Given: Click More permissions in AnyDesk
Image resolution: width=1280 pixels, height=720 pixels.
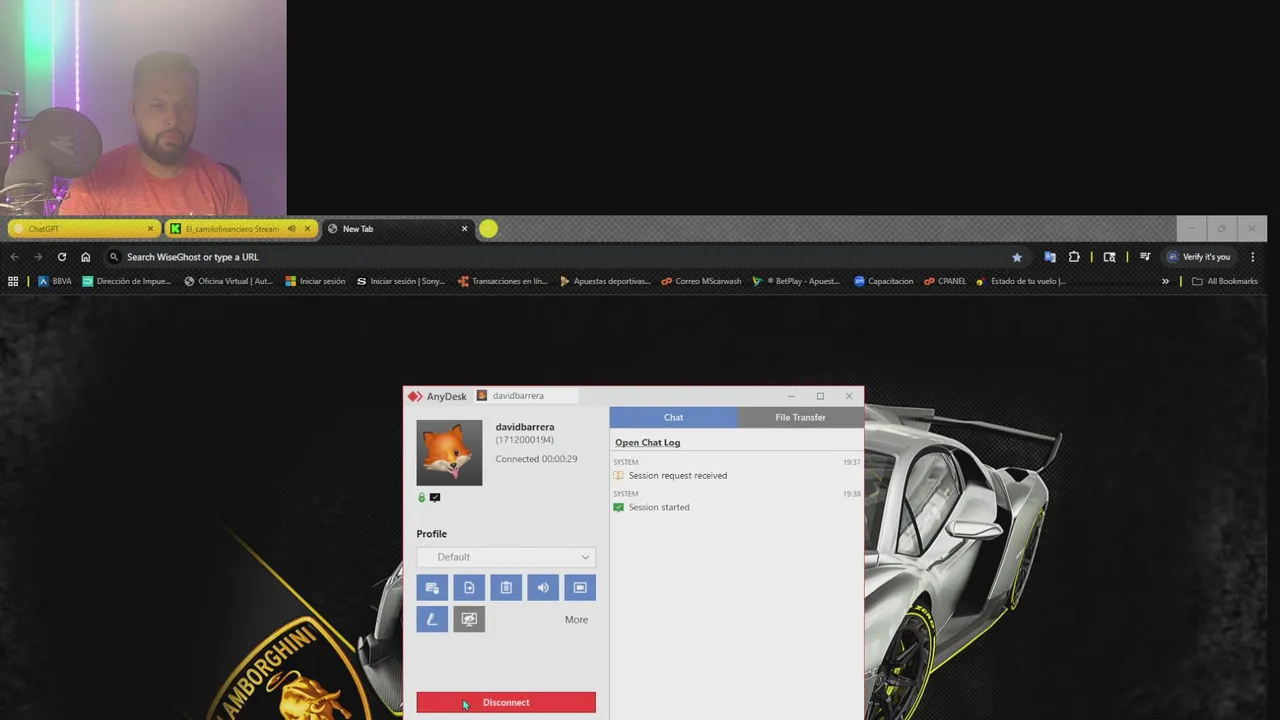Looking at the screenshot, I should tap(576, 620).
